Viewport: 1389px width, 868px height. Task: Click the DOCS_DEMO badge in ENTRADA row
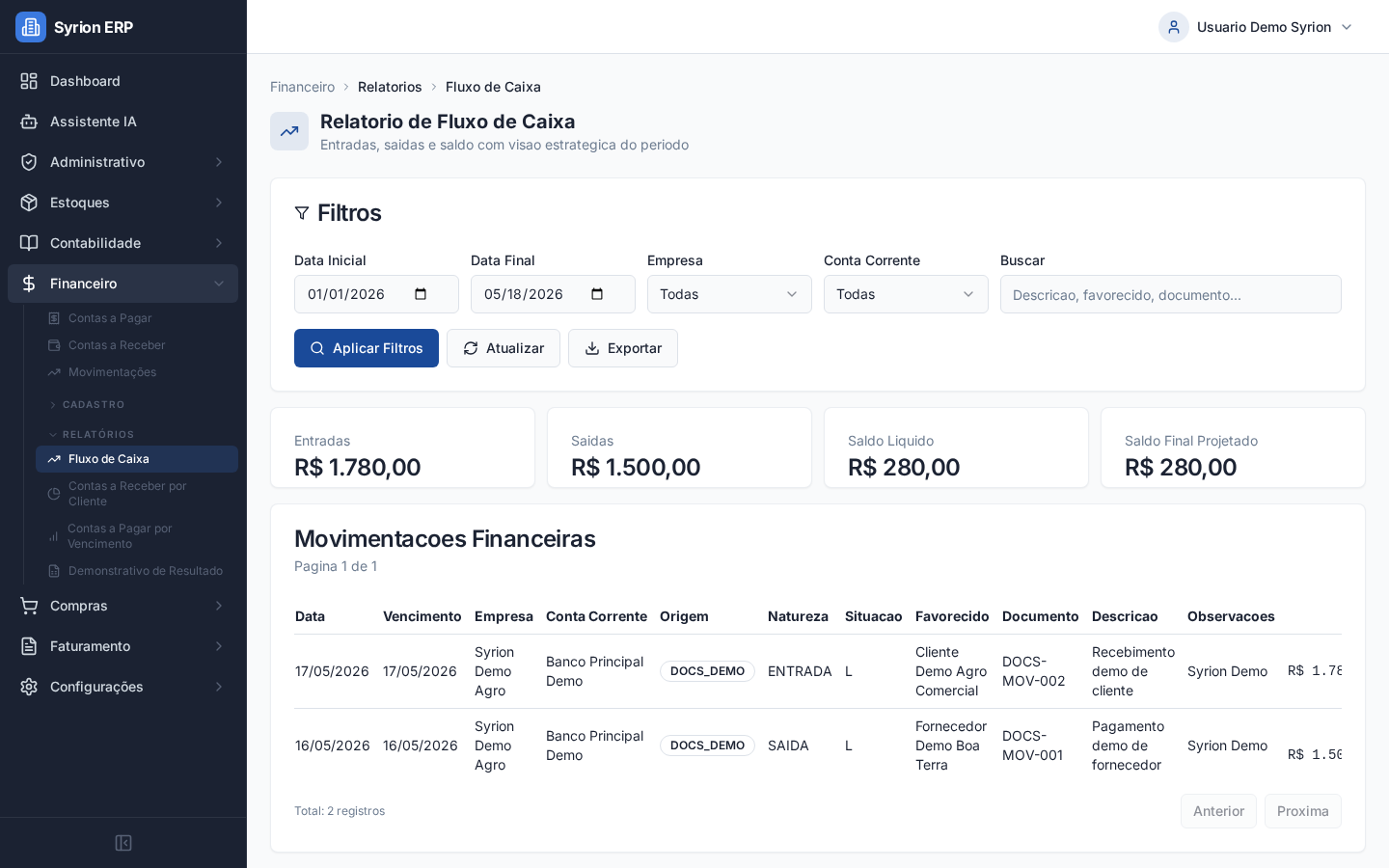707,671
